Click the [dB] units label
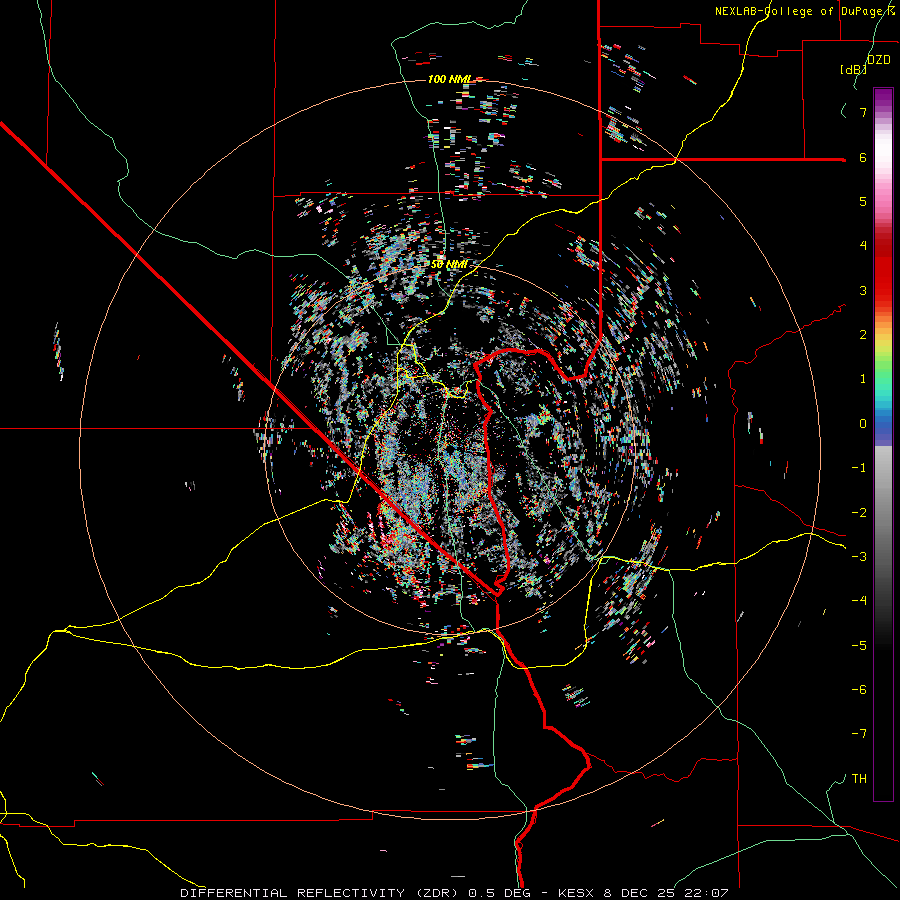Screen dimensions: 900x900 [853, 69]
